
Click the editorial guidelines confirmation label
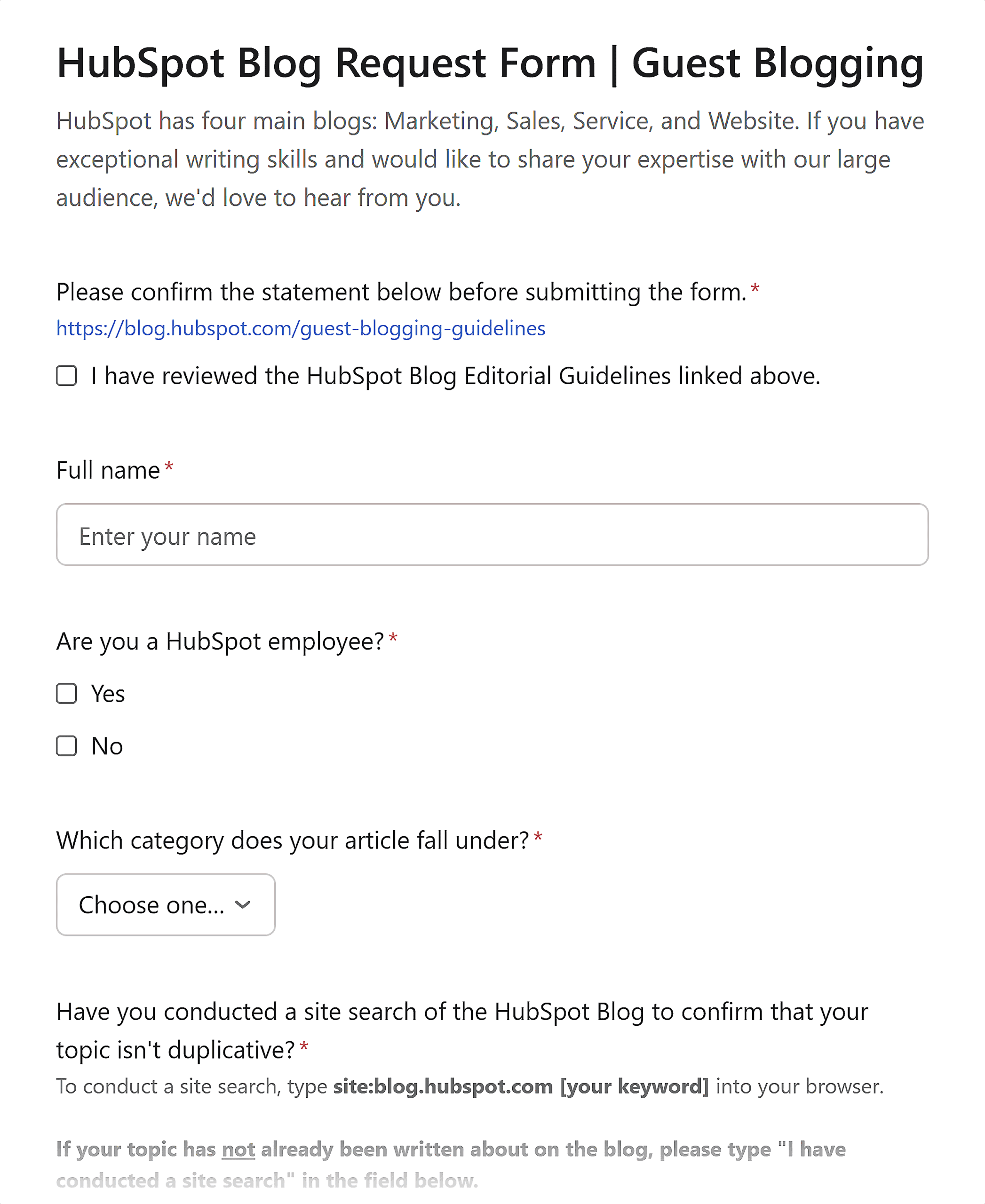click(x=454, y=374)
